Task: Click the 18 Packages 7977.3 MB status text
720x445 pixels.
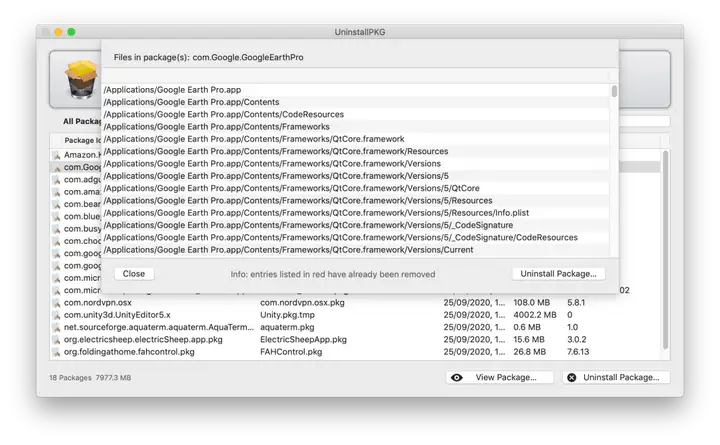Action: click(90, 378)
